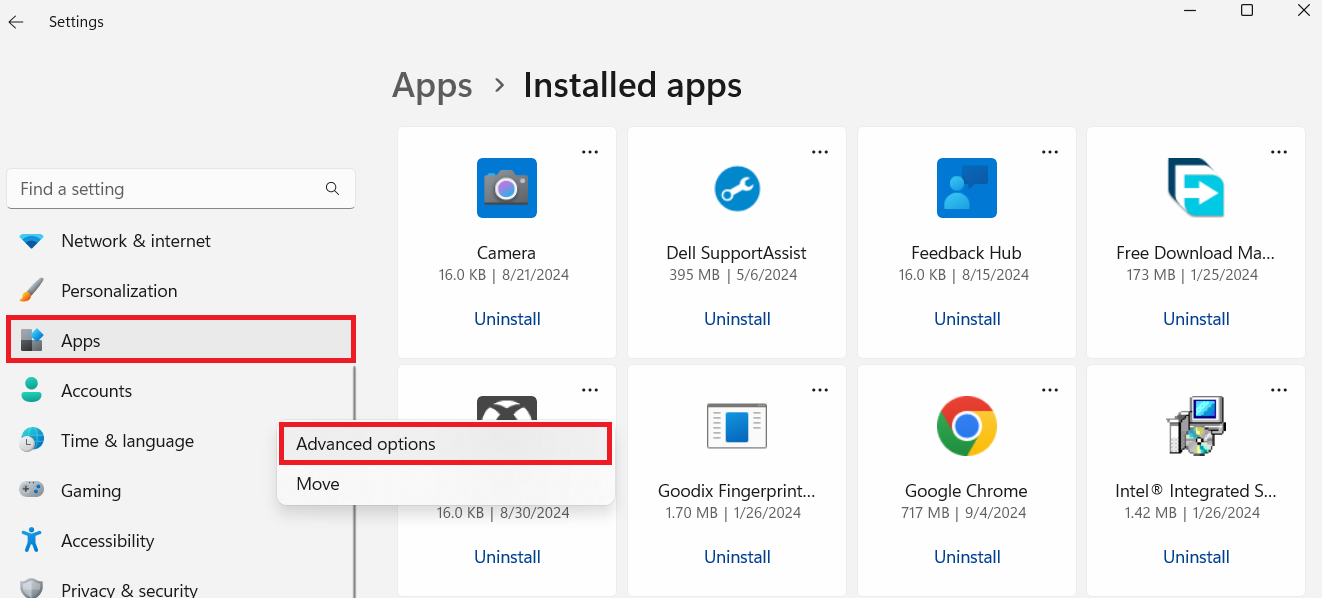Open the Dell SupportAssist three-dot menu

(x=820, y=152)
